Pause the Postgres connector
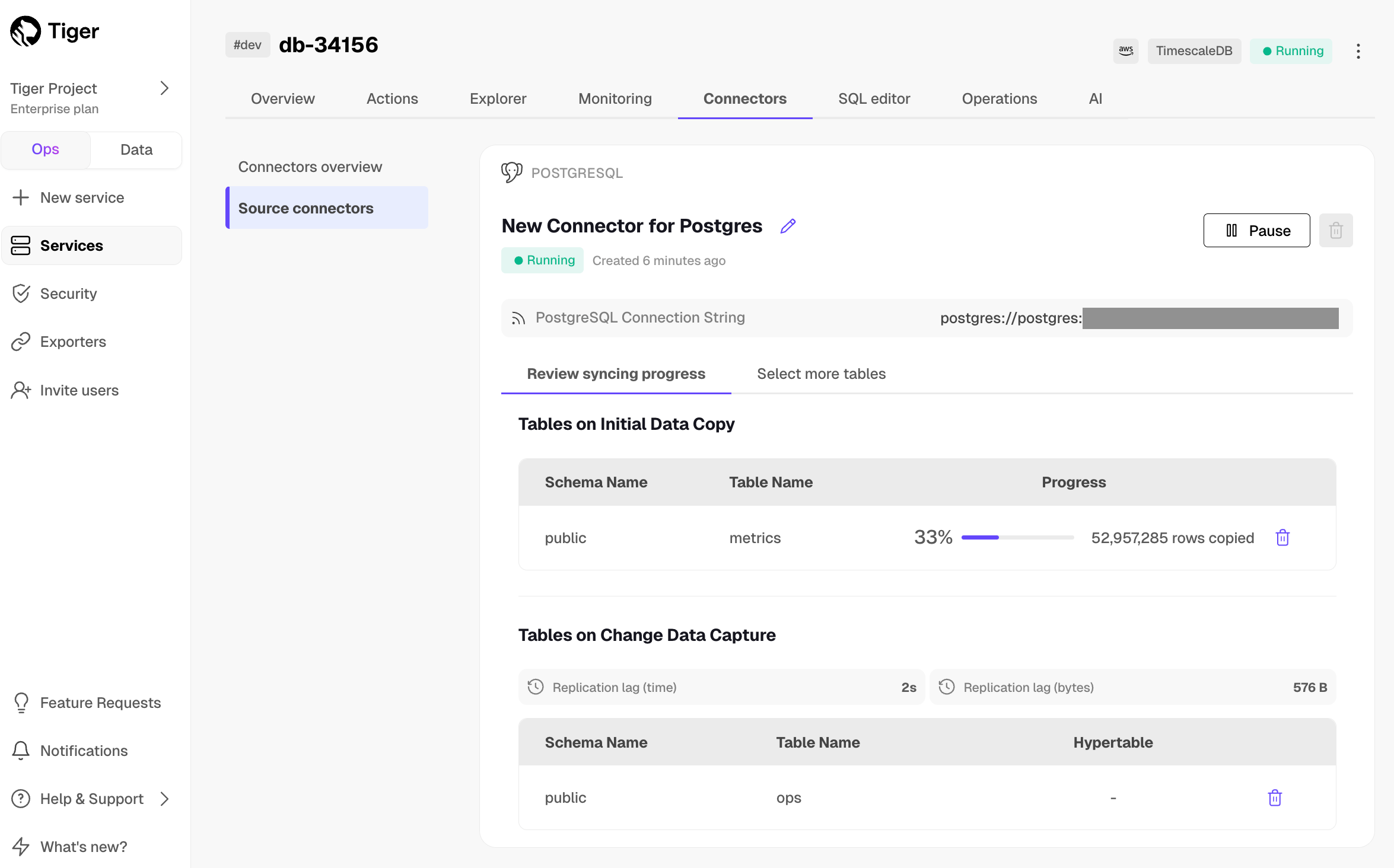 [x=1256, y=231]
